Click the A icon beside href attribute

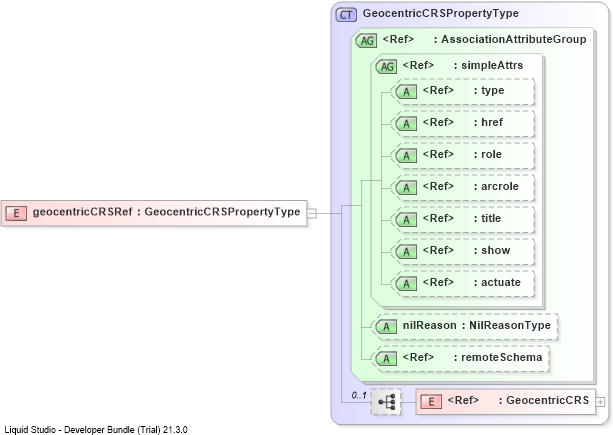(406, 124)
